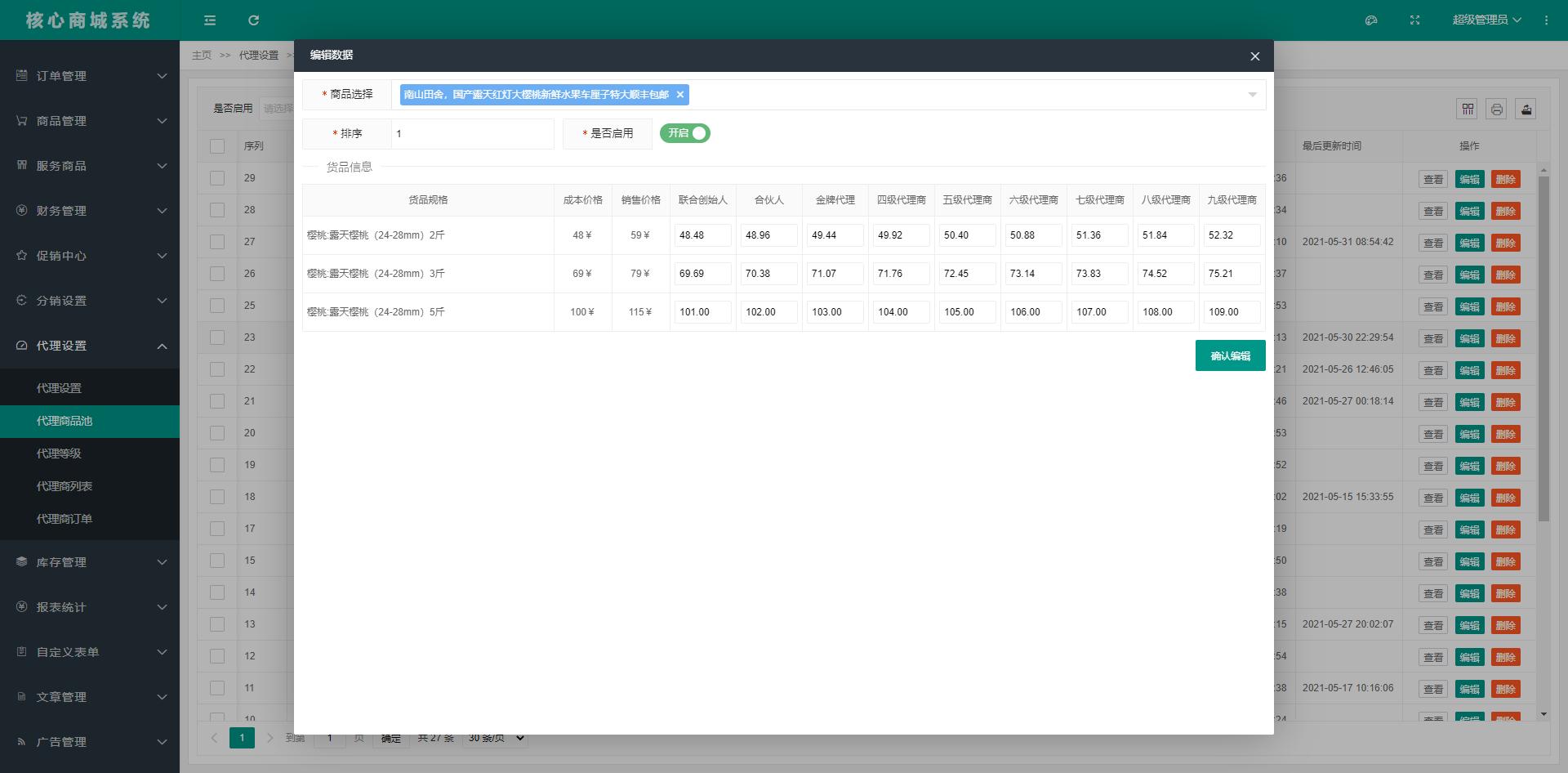The image size is (1568, 773).
Task: Click the refresh icon in top bar
Action: [253, 20]
